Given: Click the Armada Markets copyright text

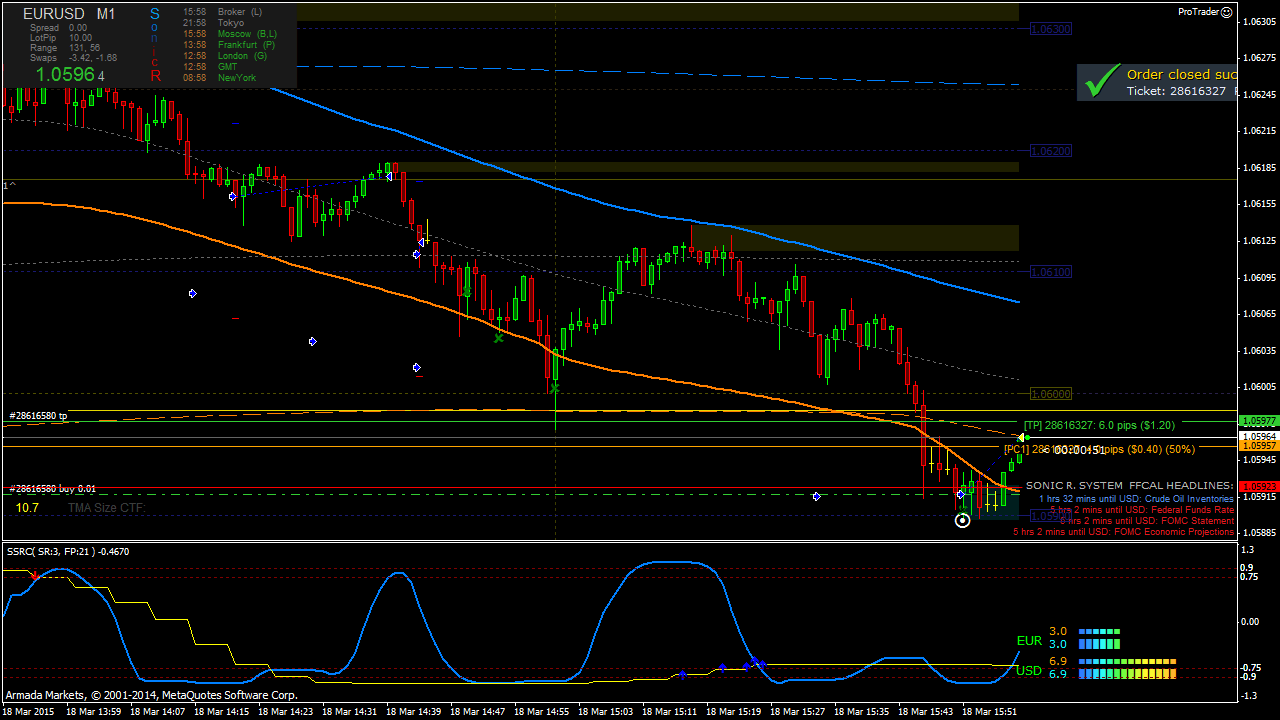Looking at the screenshot, I should [x=151, y=694].
